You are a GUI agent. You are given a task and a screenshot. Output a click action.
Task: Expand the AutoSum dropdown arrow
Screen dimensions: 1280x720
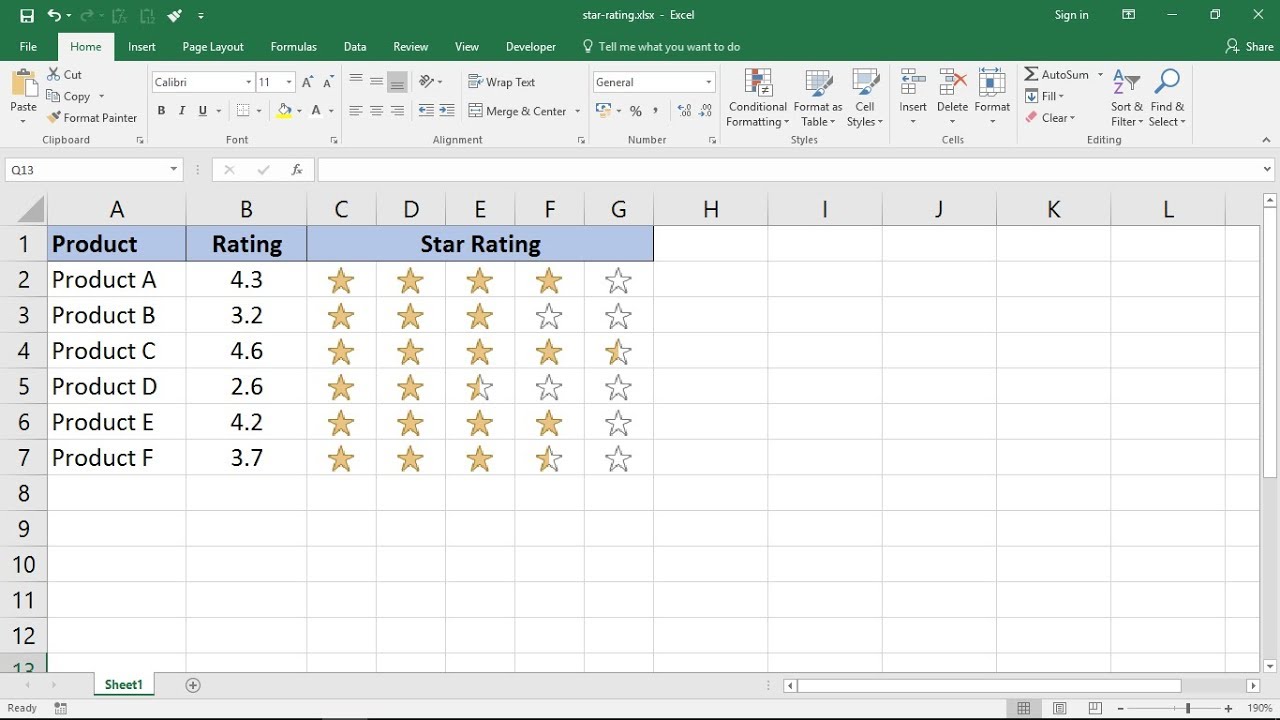pos(1100,75)
